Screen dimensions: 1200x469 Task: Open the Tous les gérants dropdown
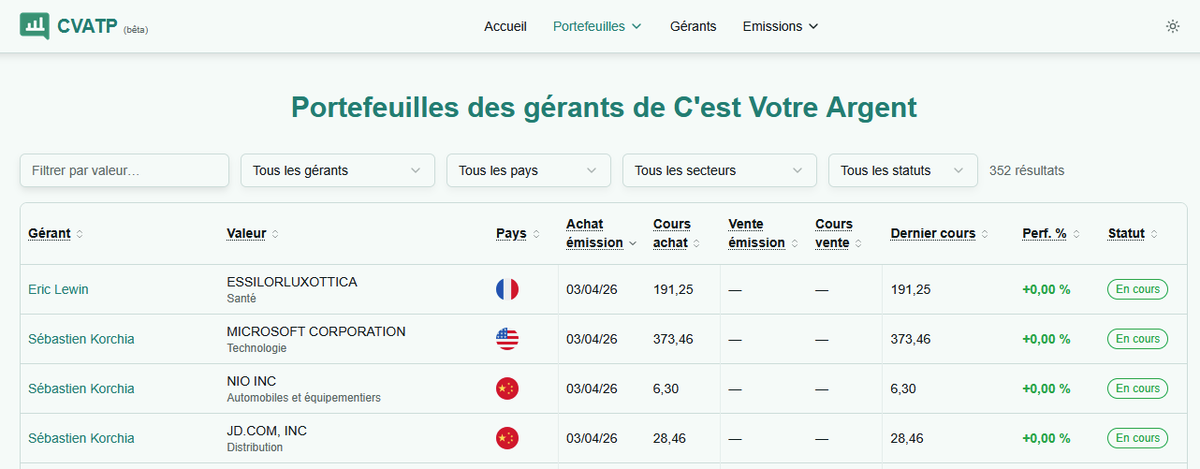(337, 170)
